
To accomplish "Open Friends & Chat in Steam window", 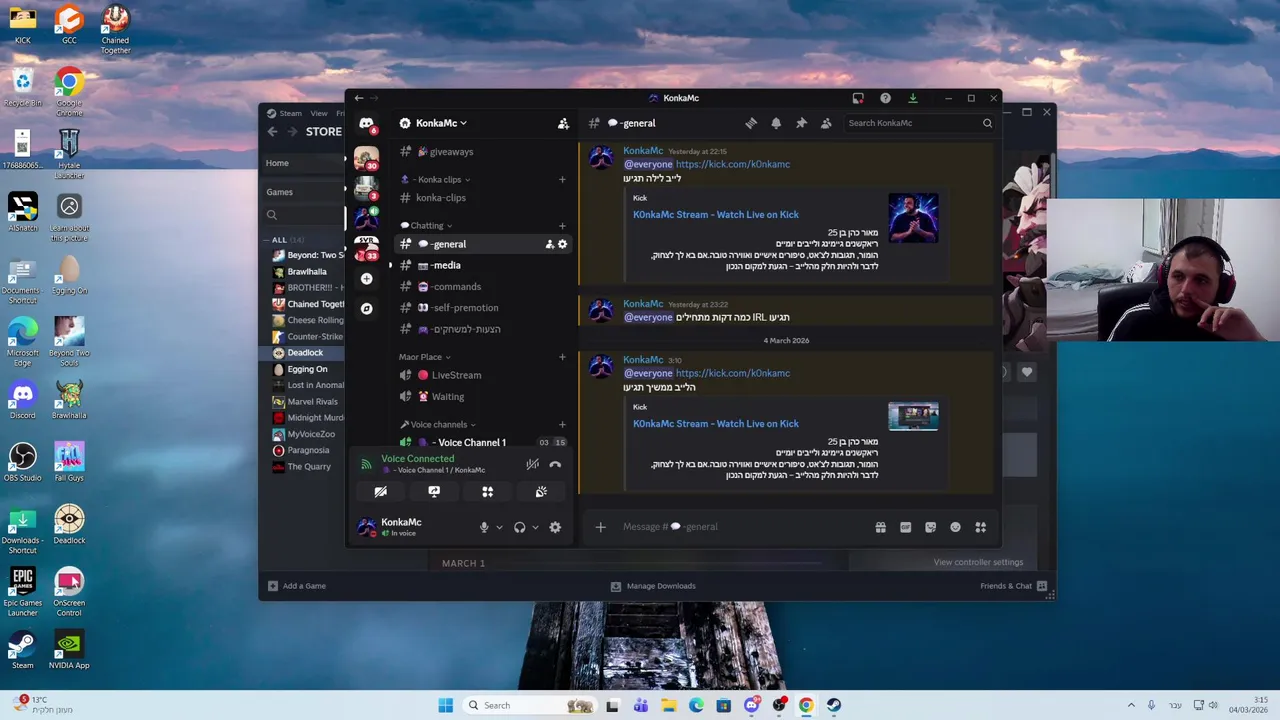I will (1013, 586).
